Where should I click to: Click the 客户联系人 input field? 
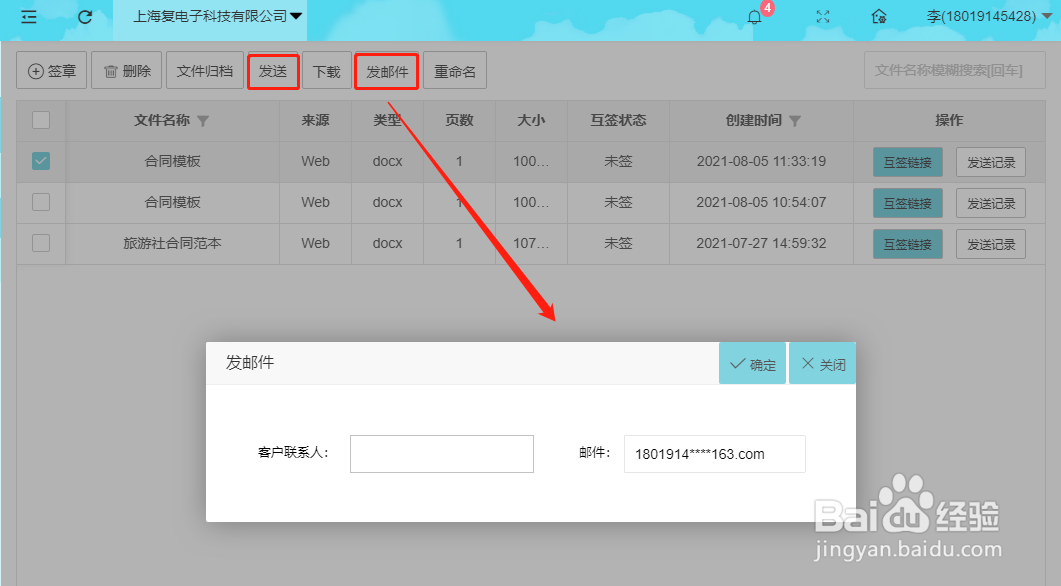click(x=441, y=454)
